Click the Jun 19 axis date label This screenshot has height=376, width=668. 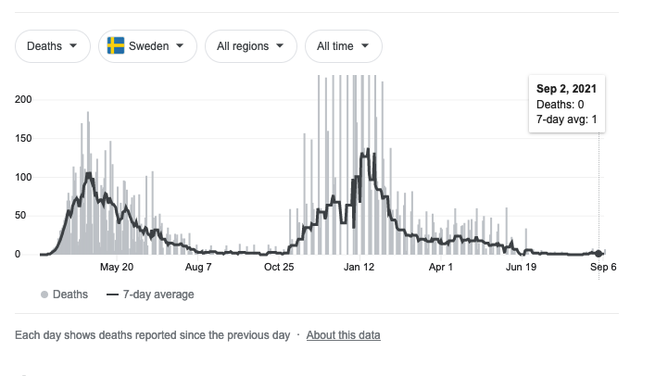coord(521,267)
